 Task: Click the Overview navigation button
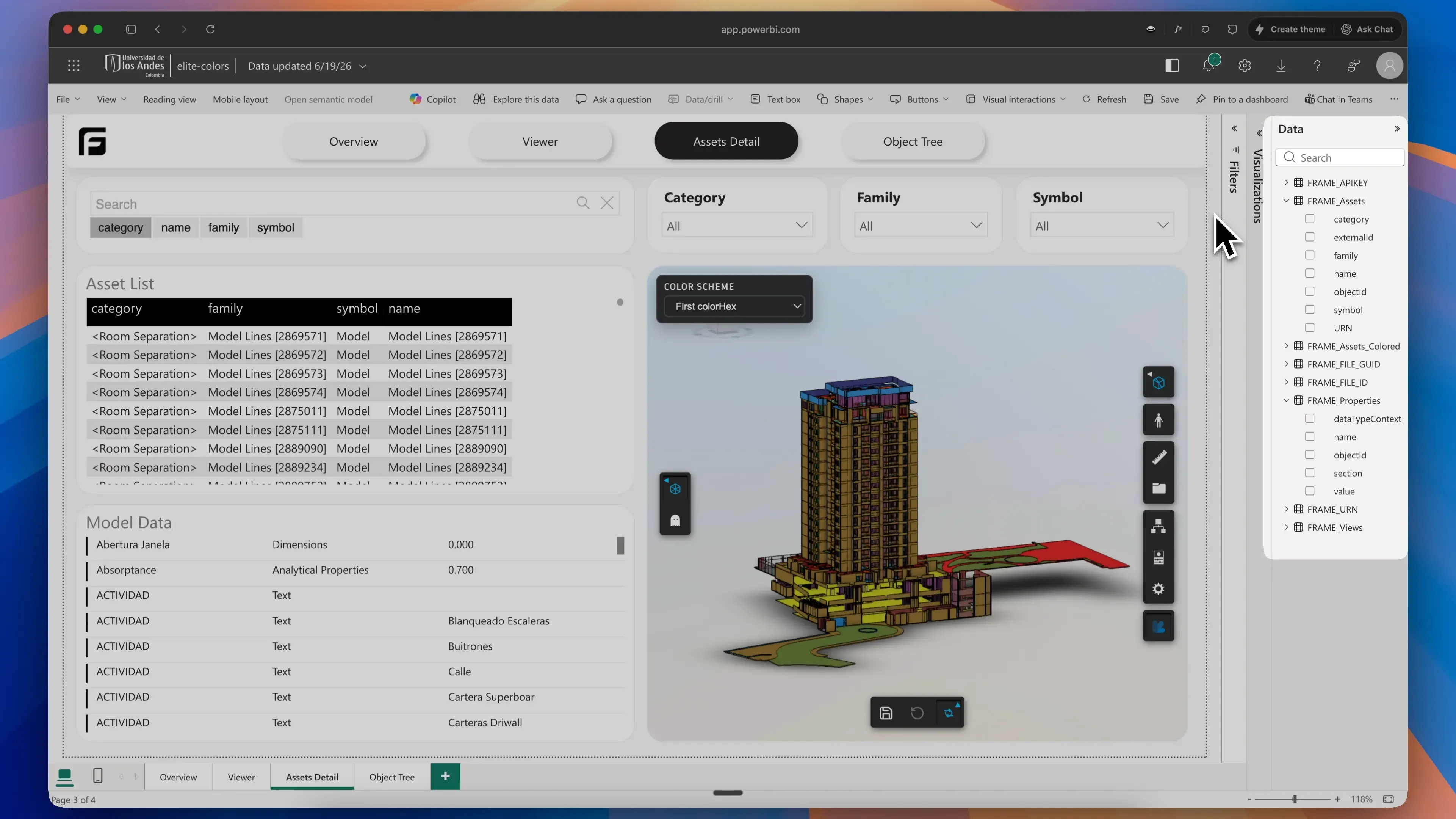353,141
